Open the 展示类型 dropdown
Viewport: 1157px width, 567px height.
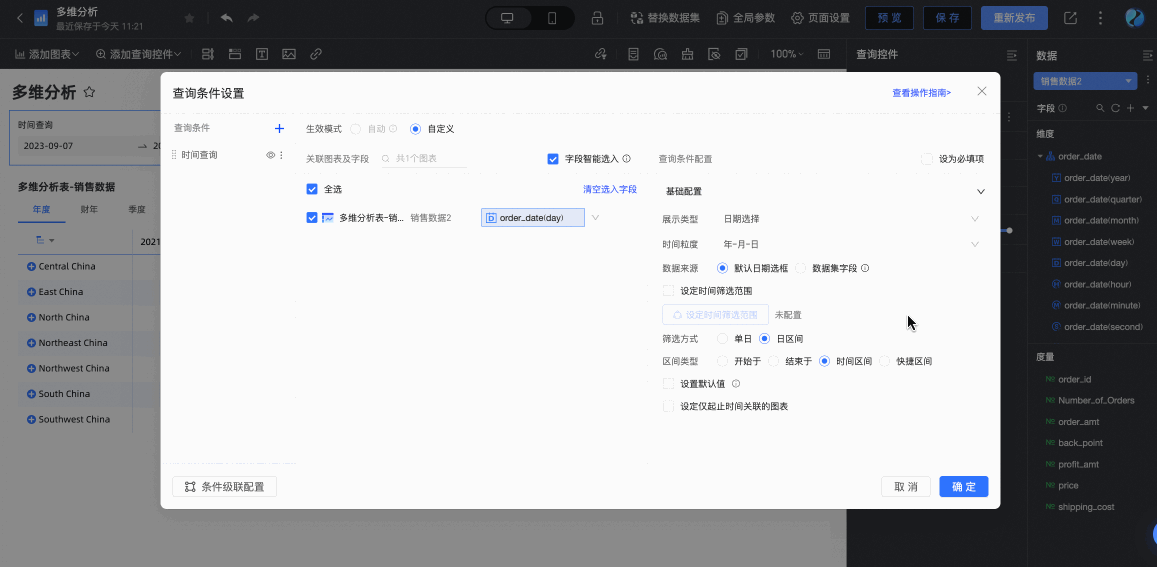(x=850, y=218)
